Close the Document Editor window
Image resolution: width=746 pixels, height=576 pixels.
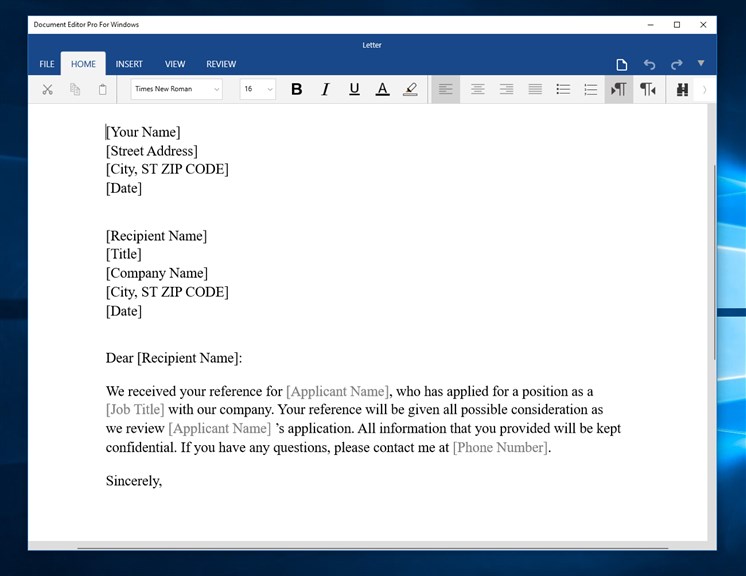click(x=703, y=25)
